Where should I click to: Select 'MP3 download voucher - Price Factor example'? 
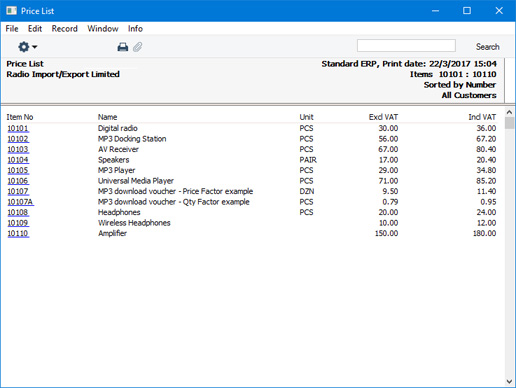(175, 191)
